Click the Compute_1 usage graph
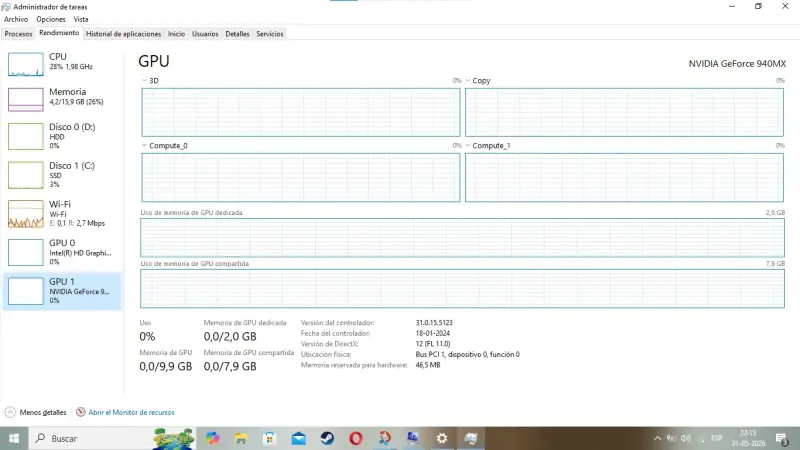The image size is (800, 450). pos(624,178)
